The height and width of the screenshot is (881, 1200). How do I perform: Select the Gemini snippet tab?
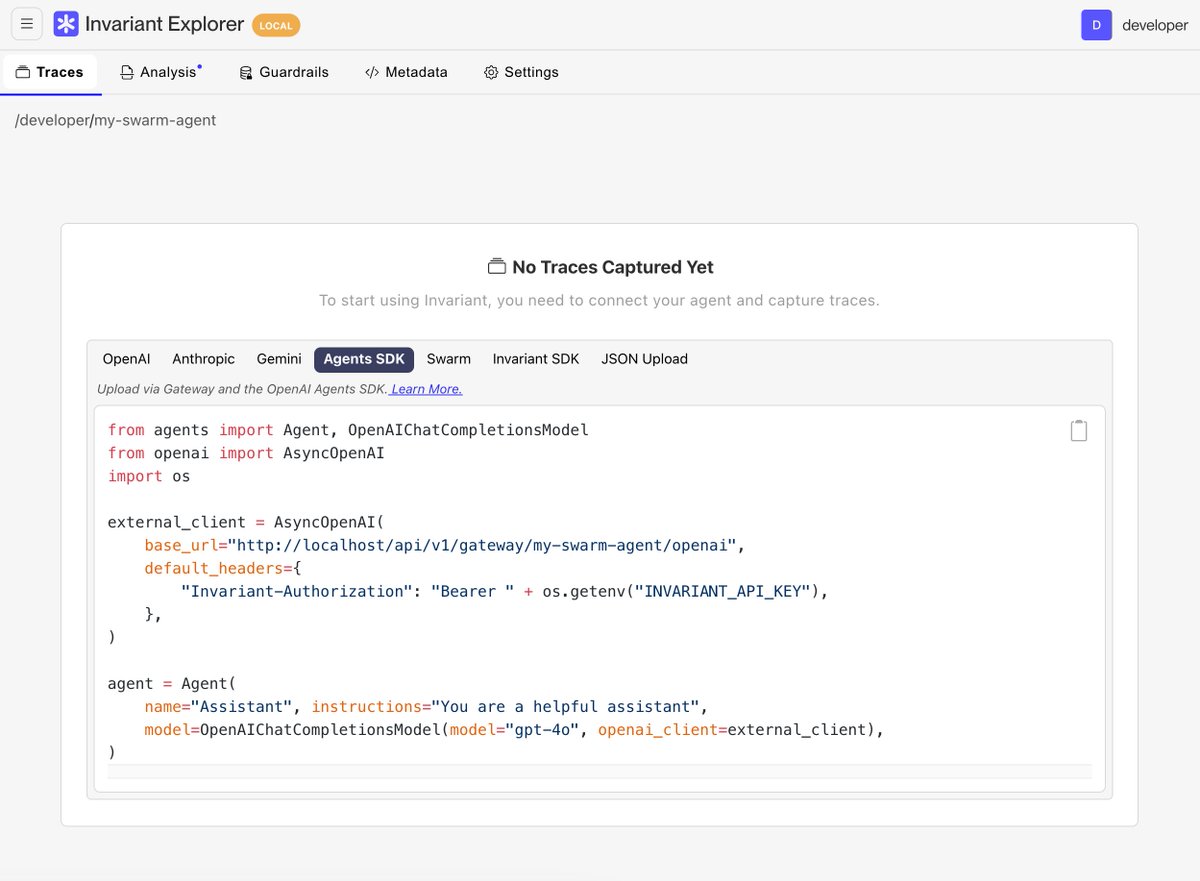click(279, 359)
